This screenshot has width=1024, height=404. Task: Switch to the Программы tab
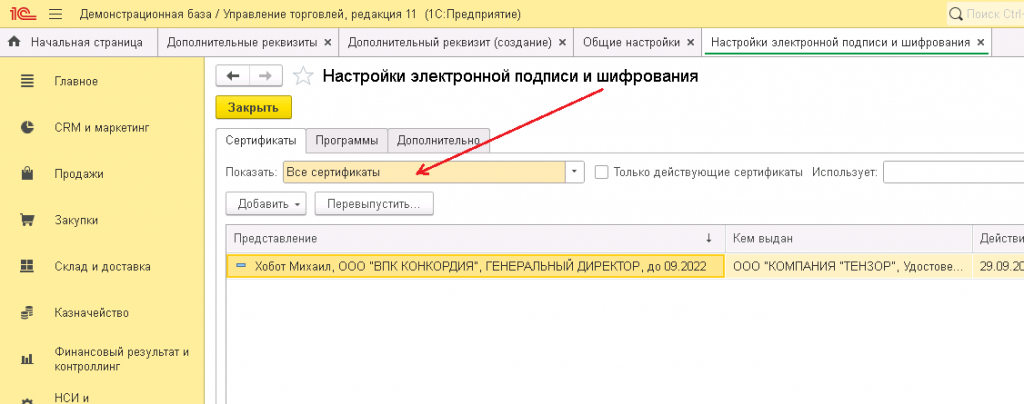pos(346,141)
